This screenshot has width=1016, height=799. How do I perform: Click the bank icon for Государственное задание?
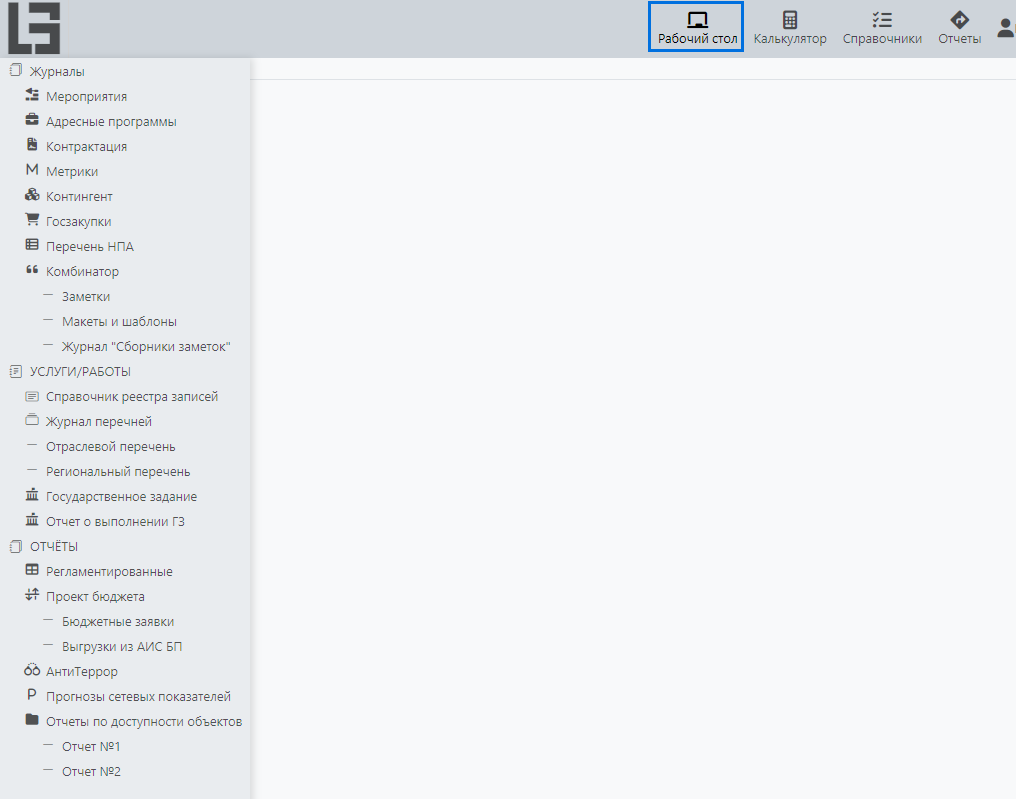pos(32,496)
